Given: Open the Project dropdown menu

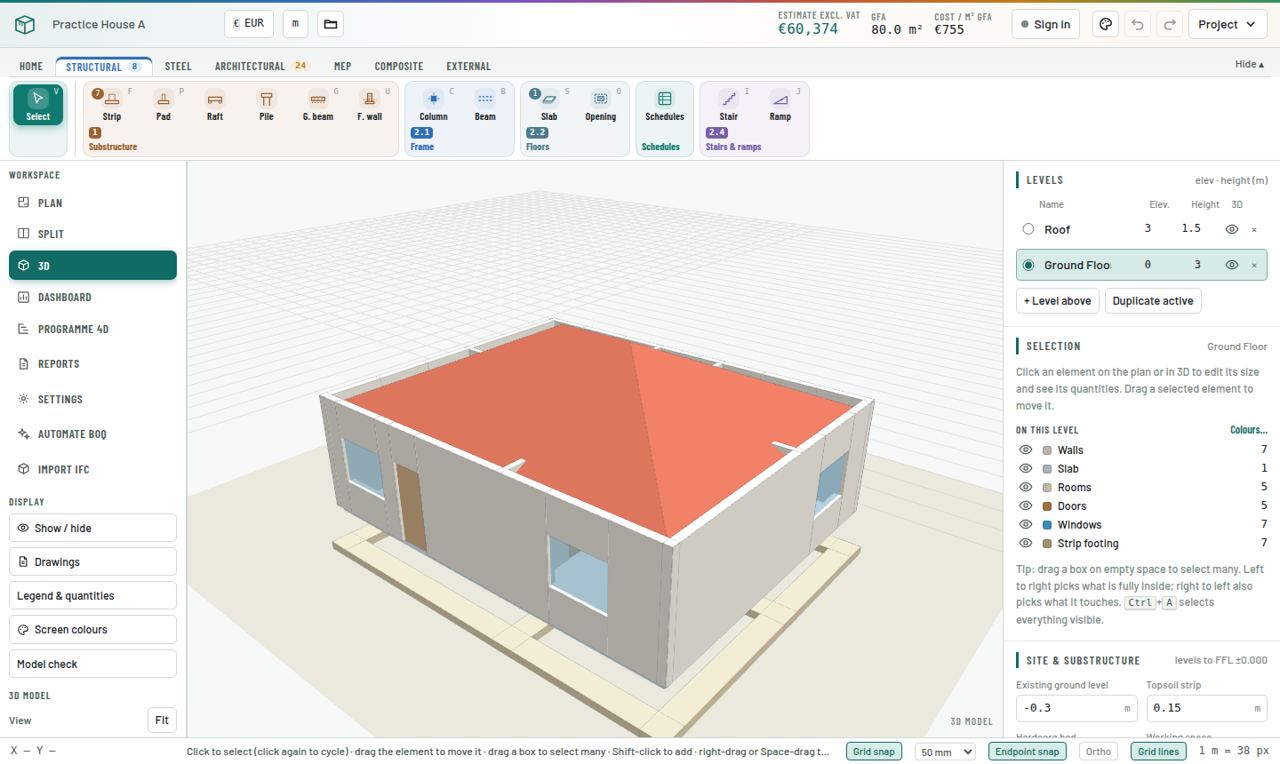Looking at the screenshot, I should pyautogui.click(x=1227, y=24).
